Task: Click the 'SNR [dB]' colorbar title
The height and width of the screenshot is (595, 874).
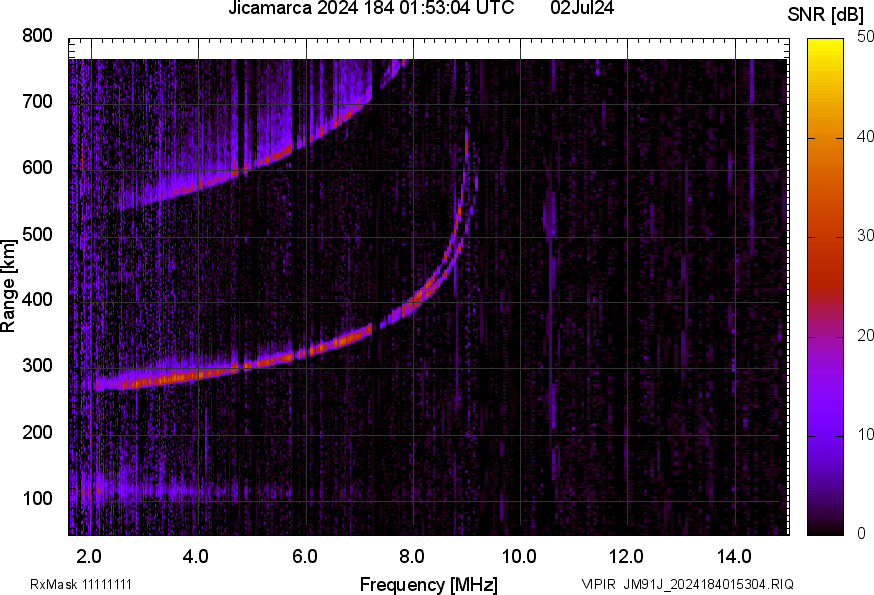Action: [826, 15]
